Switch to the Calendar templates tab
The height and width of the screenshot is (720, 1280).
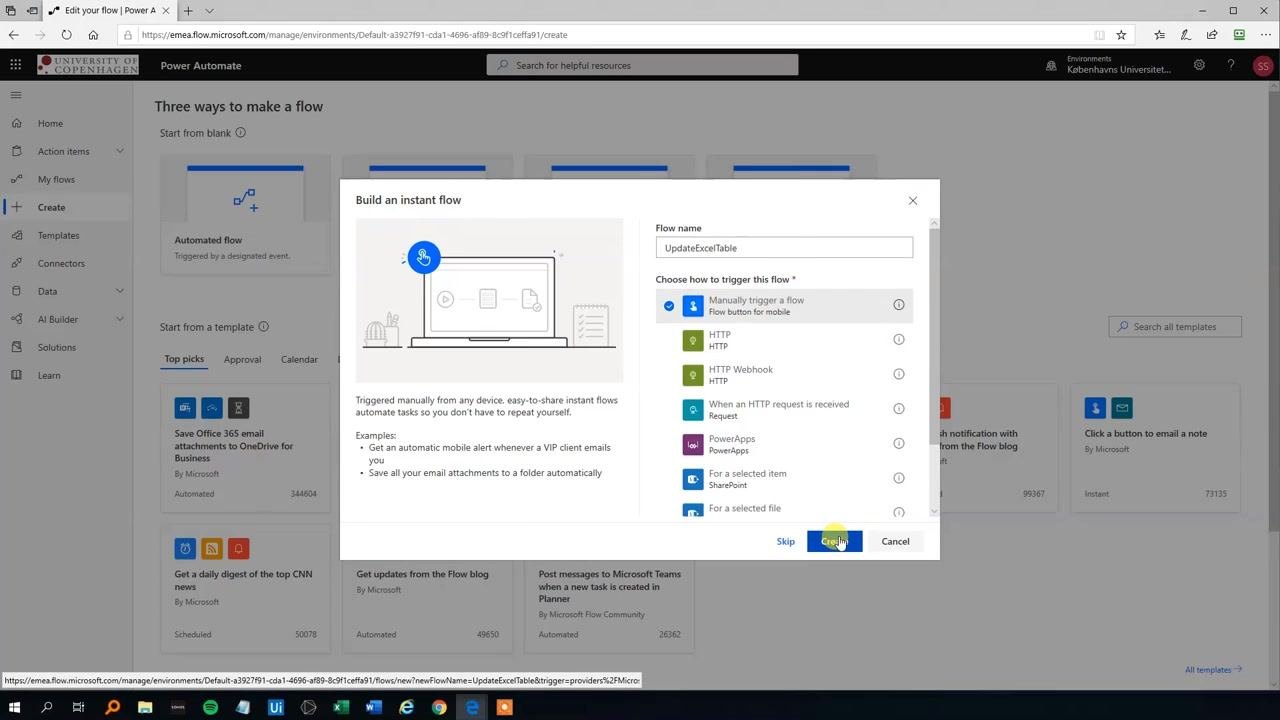(x=299, y=359)
